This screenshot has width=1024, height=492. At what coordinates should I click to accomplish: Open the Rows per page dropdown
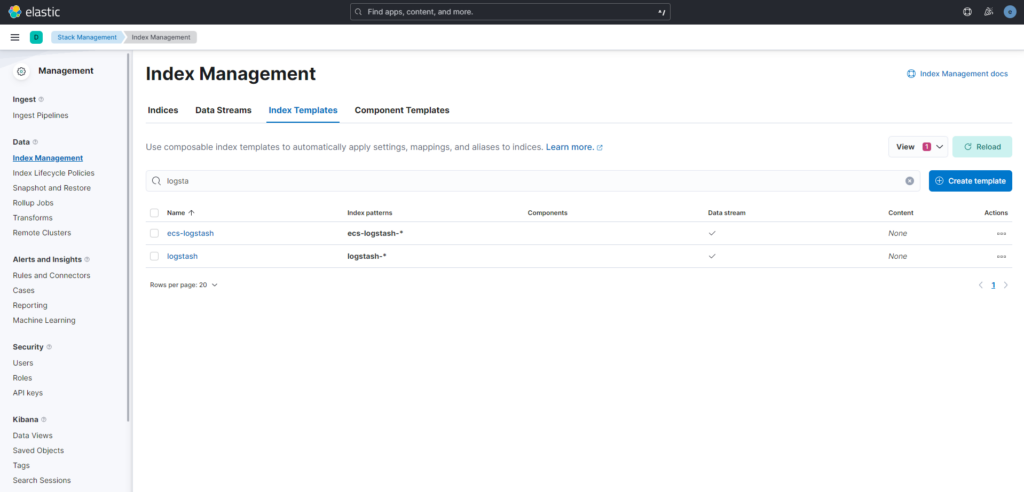(x=183, y=285)
